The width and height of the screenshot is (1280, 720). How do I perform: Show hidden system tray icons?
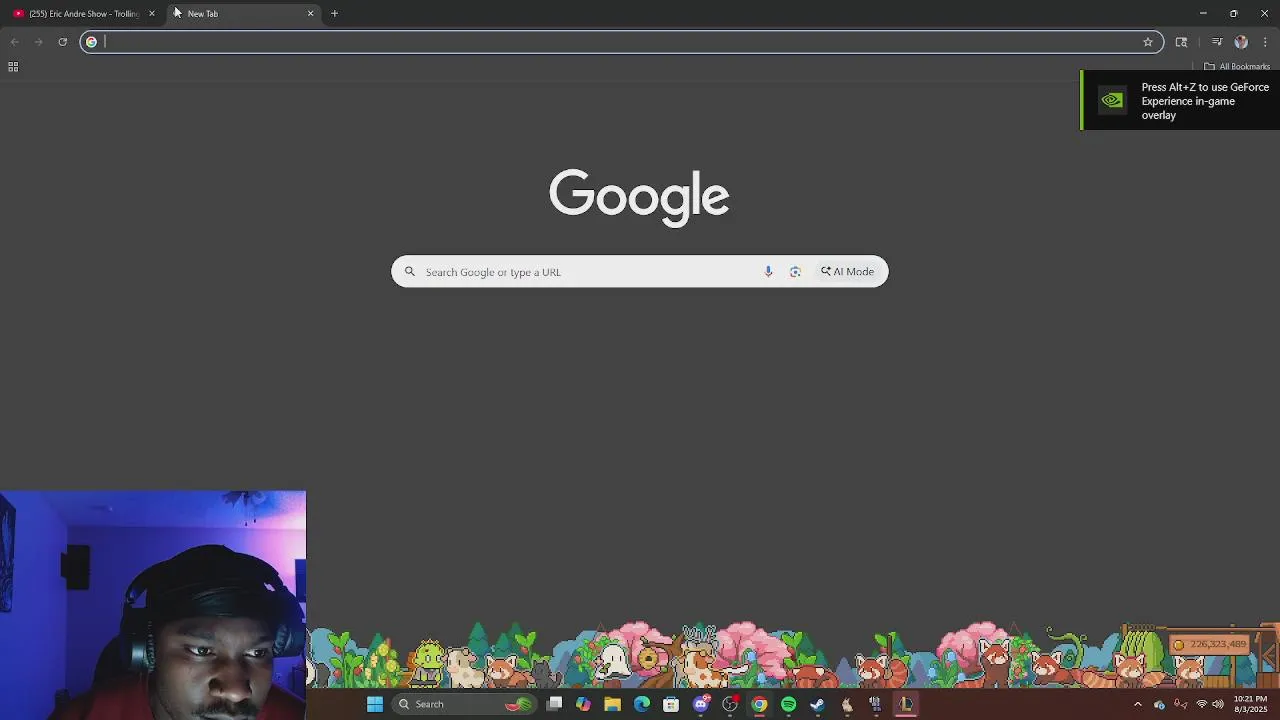[x=1137, y=704]
